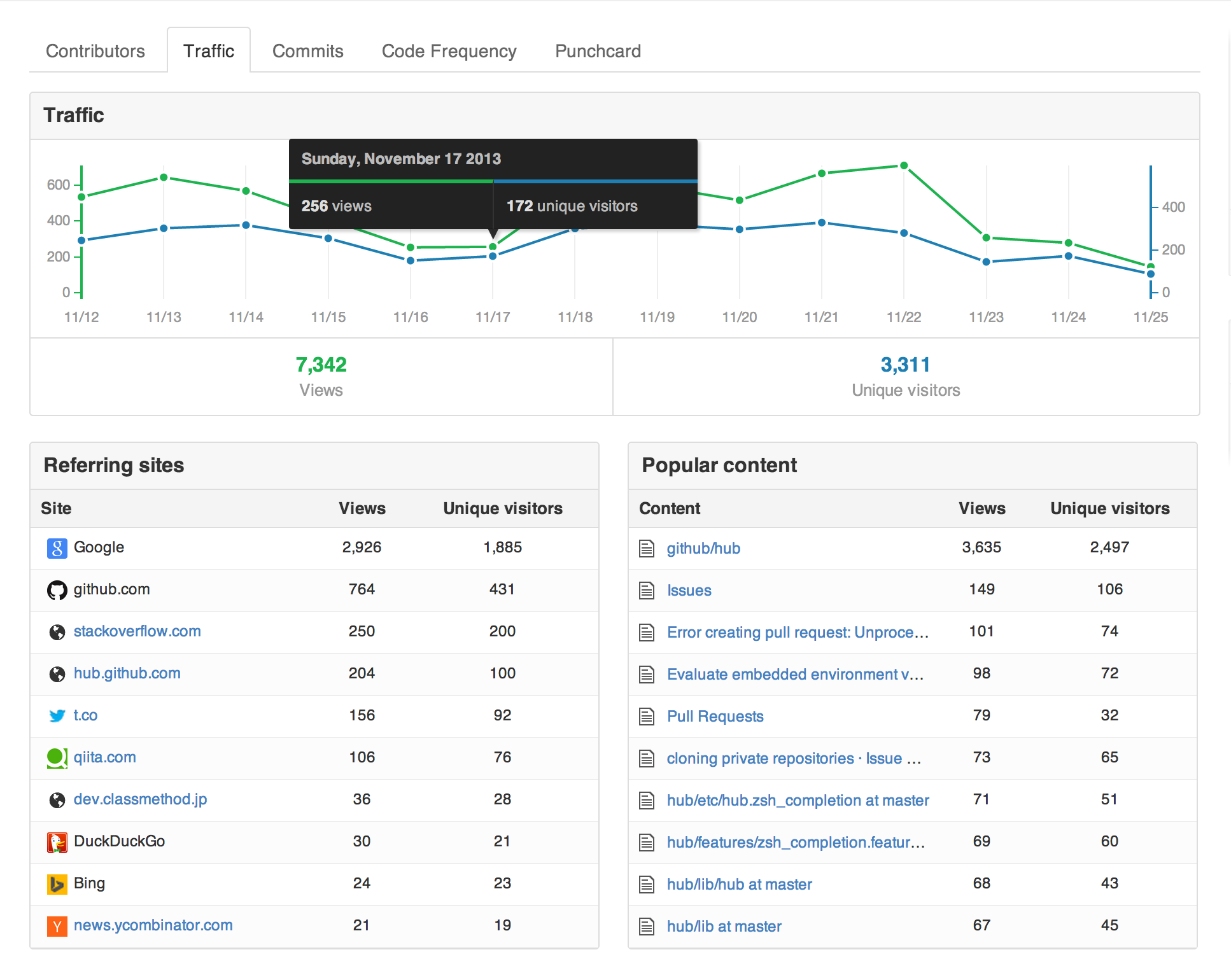Click the 7,342 Views total summary
This screenshot has height=980, width=1231.
tap(321, 365)
